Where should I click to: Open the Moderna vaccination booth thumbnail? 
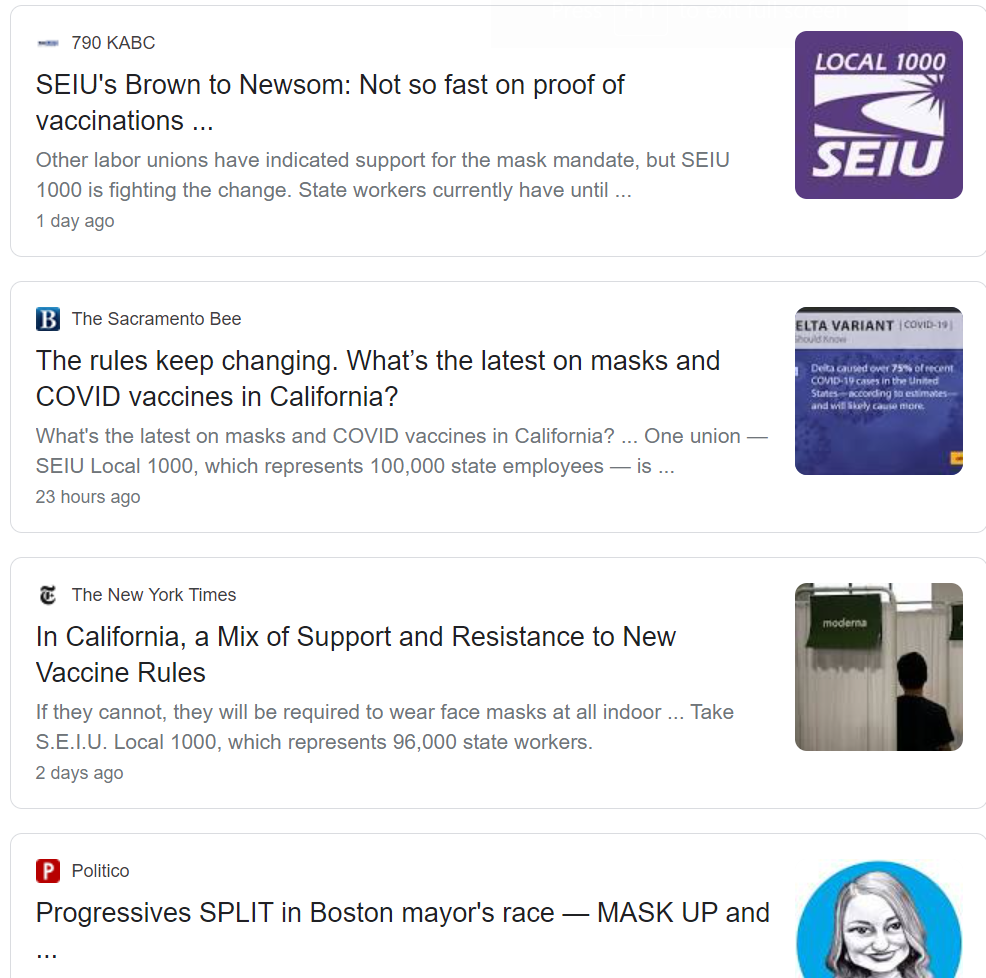[x=878, y=667]
